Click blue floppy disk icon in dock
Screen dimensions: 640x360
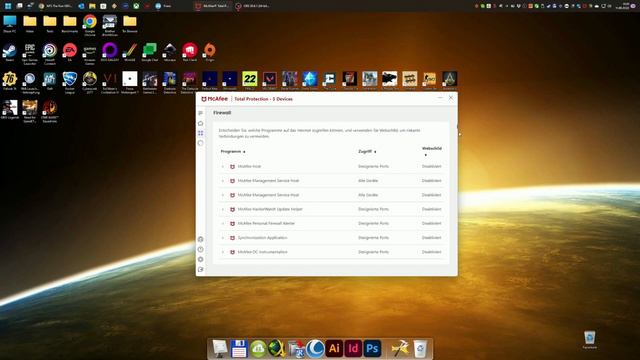(239, 349)
